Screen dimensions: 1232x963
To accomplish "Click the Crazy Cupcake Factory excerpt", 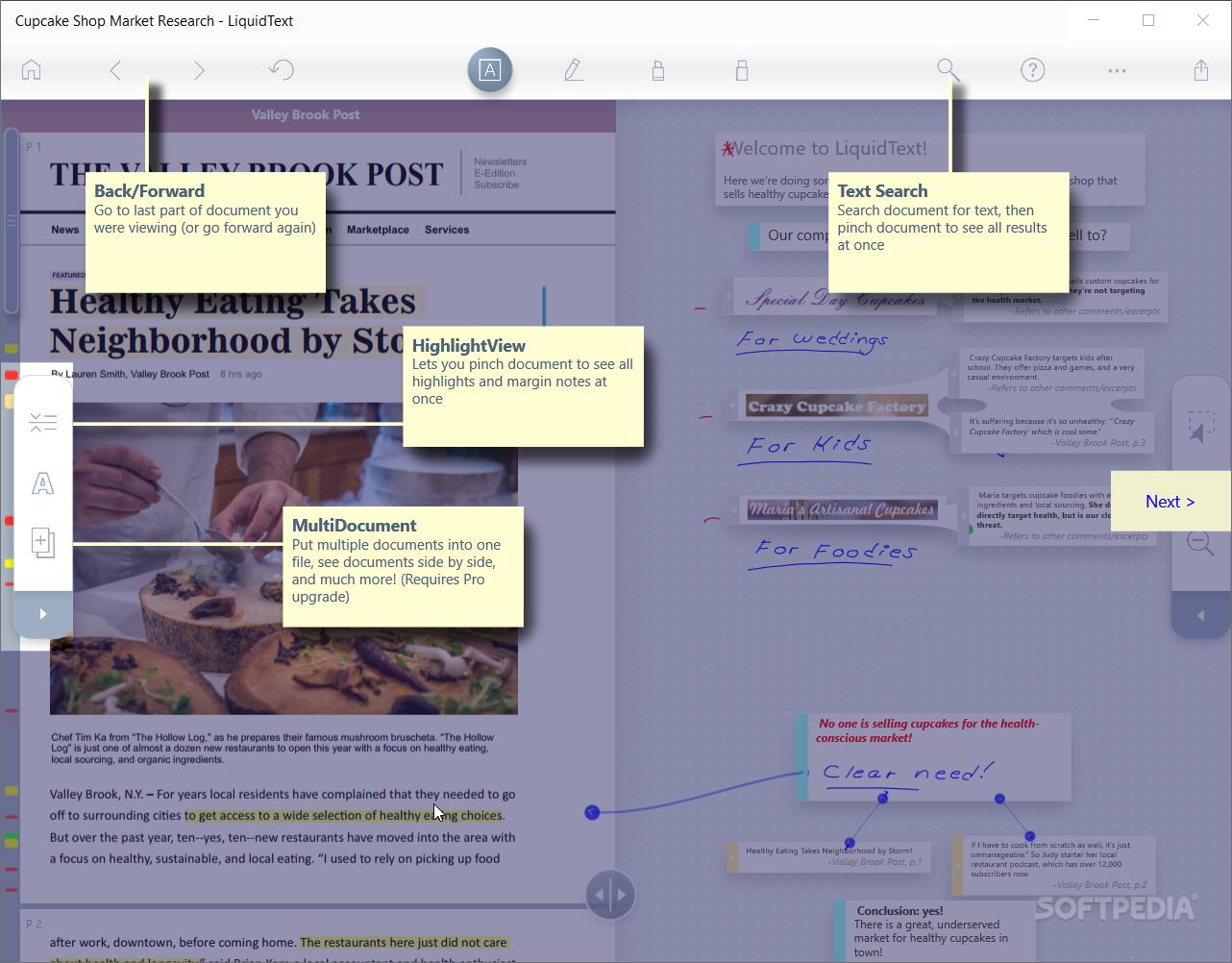I will pyautogui.click(x=837, y=407).
